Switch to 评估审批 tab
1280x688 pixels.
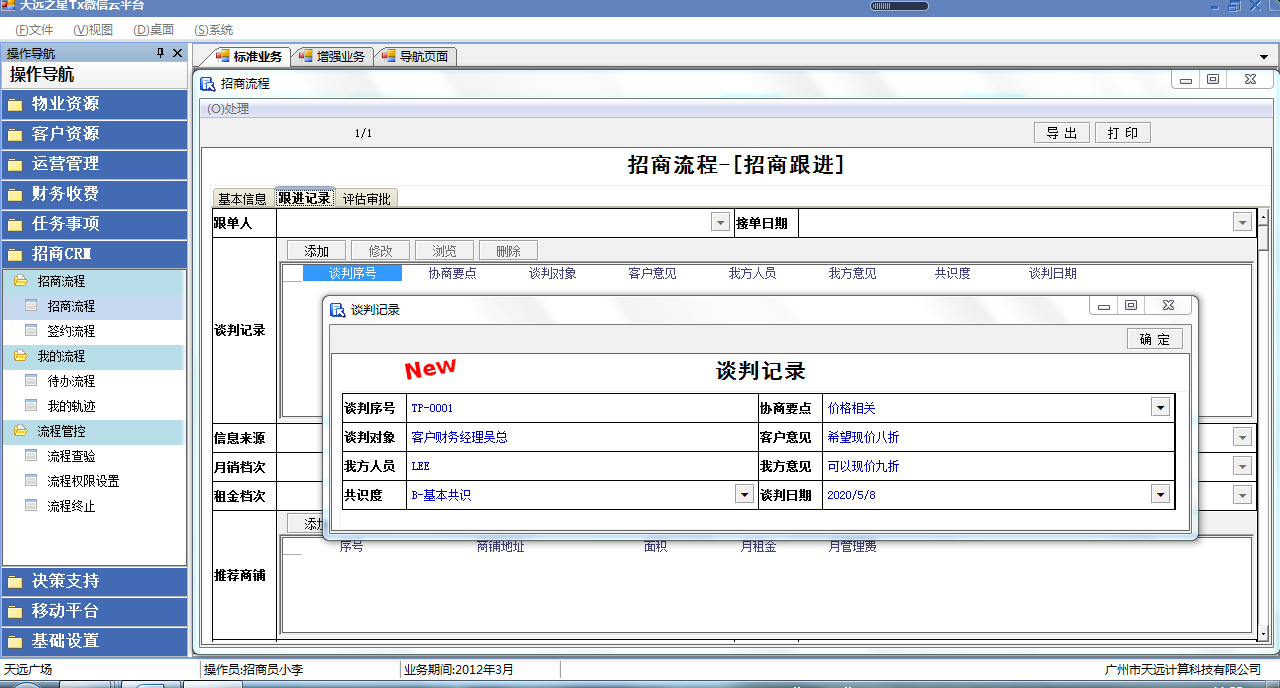coord(367,199)
